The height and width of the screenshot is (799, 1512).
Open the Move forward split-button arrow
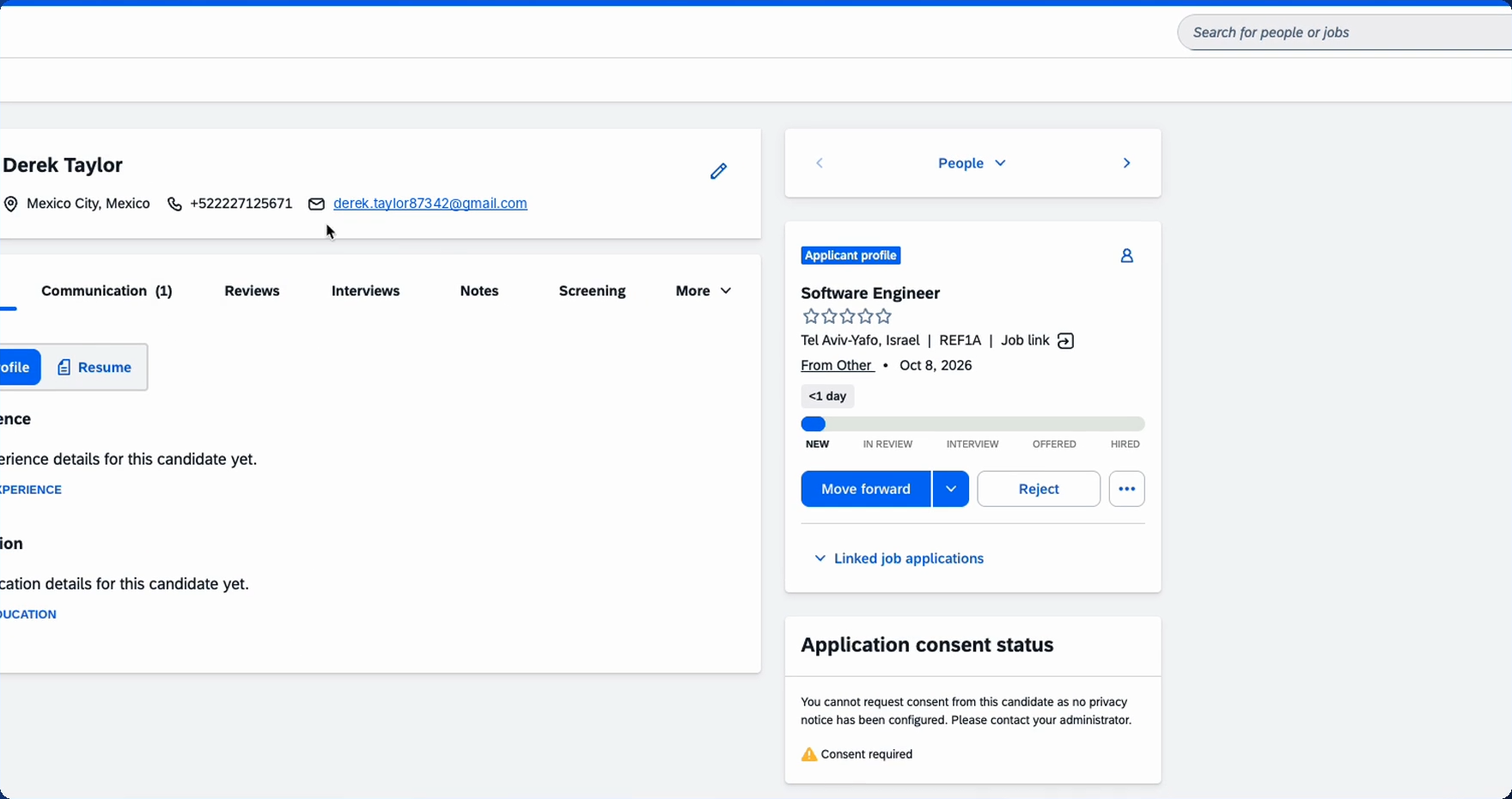[x=951, y=489]
